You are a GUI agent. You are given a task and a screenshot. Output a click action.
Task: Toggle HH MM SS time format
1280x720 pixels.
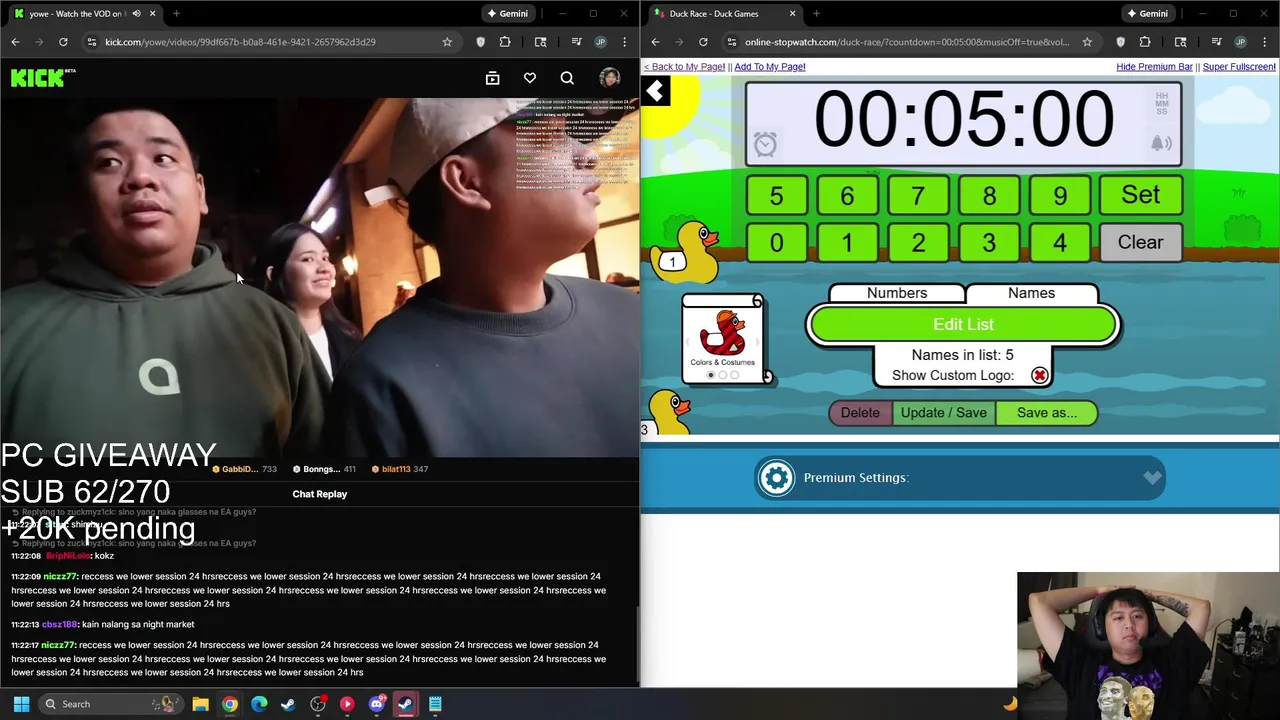click(1161, 104)
